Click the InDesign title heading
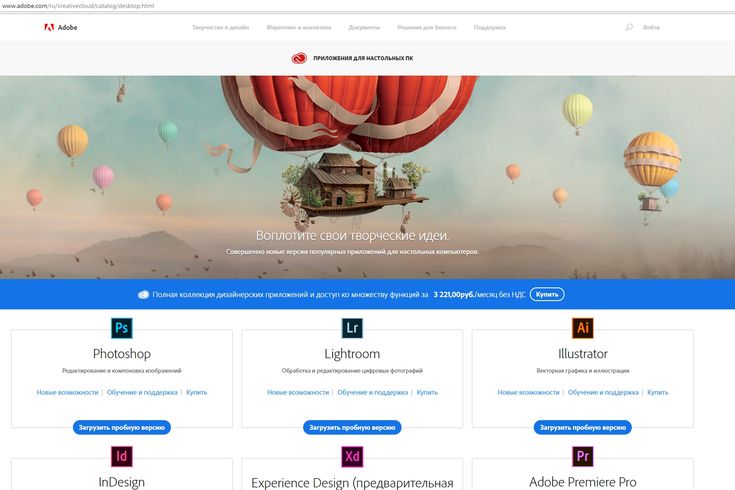This screenshot has height=490, width=735. click(121, 482)
